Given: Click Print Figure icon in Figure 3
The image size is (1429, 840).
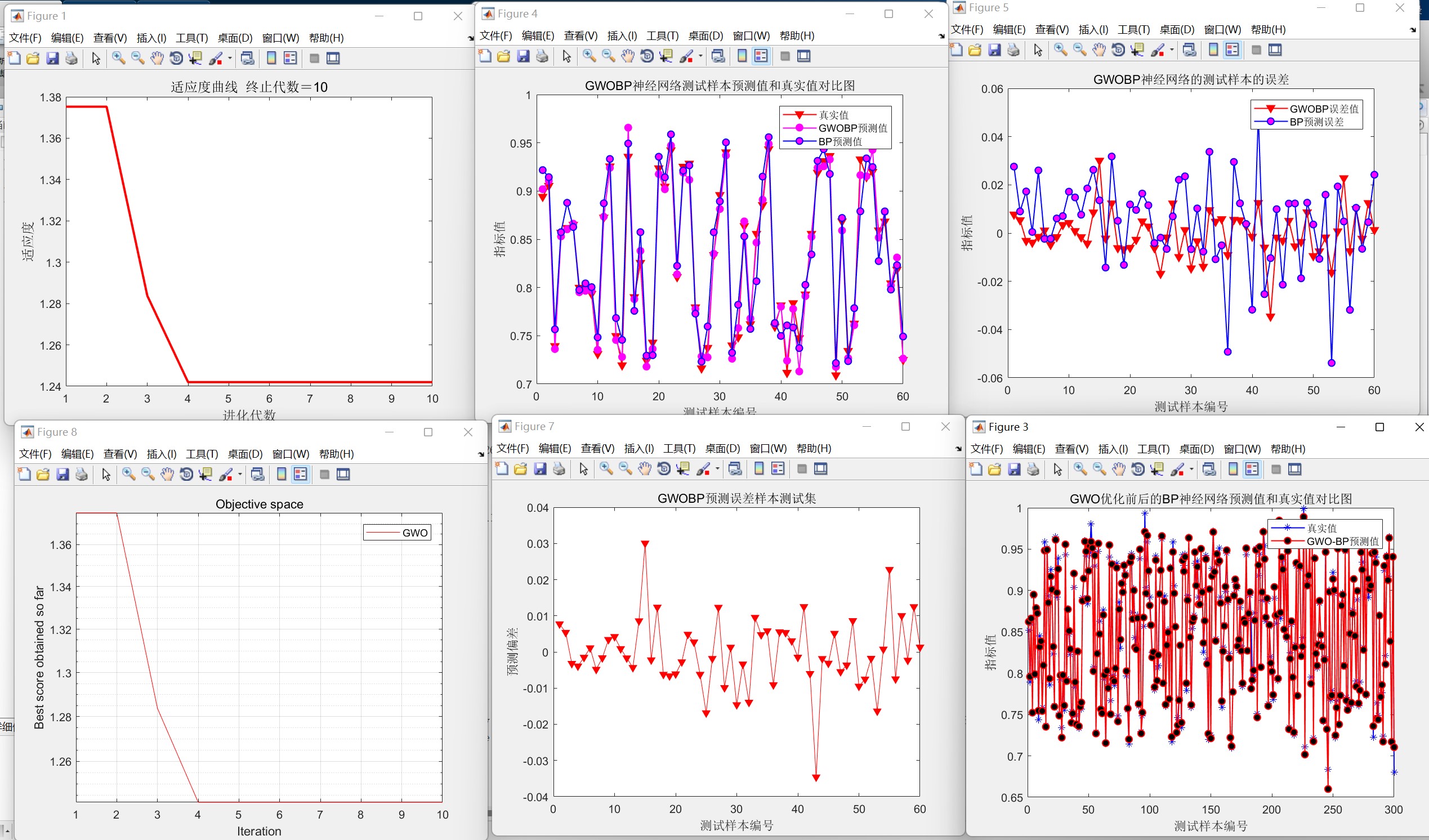Looking at the screenshot, I should pos(1033,469).
